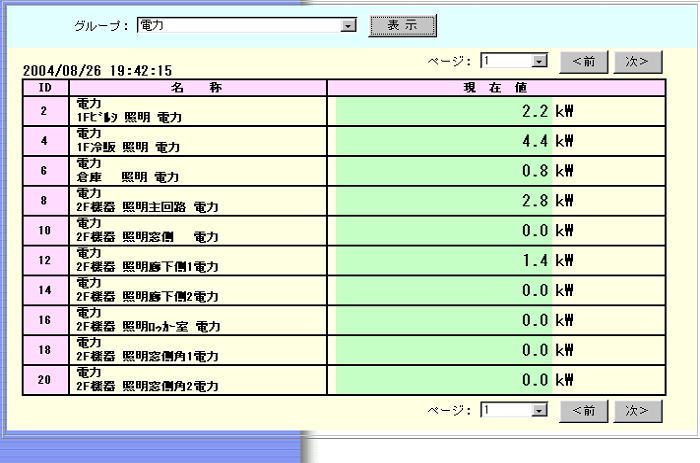Image resolution: width=700 pixels, height=463 pixels.
Task: Select the timestamp 2004/08/26 19:42:15
Action: tap(97, 71)
